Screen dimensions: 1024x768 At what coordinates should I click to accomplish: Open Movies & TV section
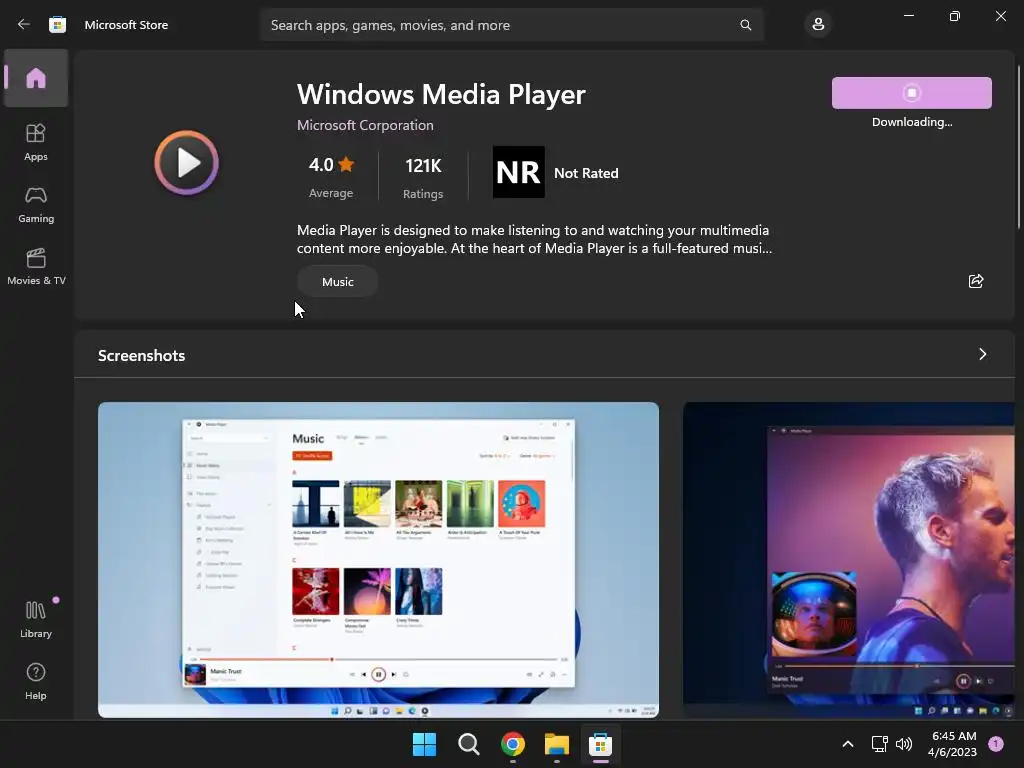point(36,266)
